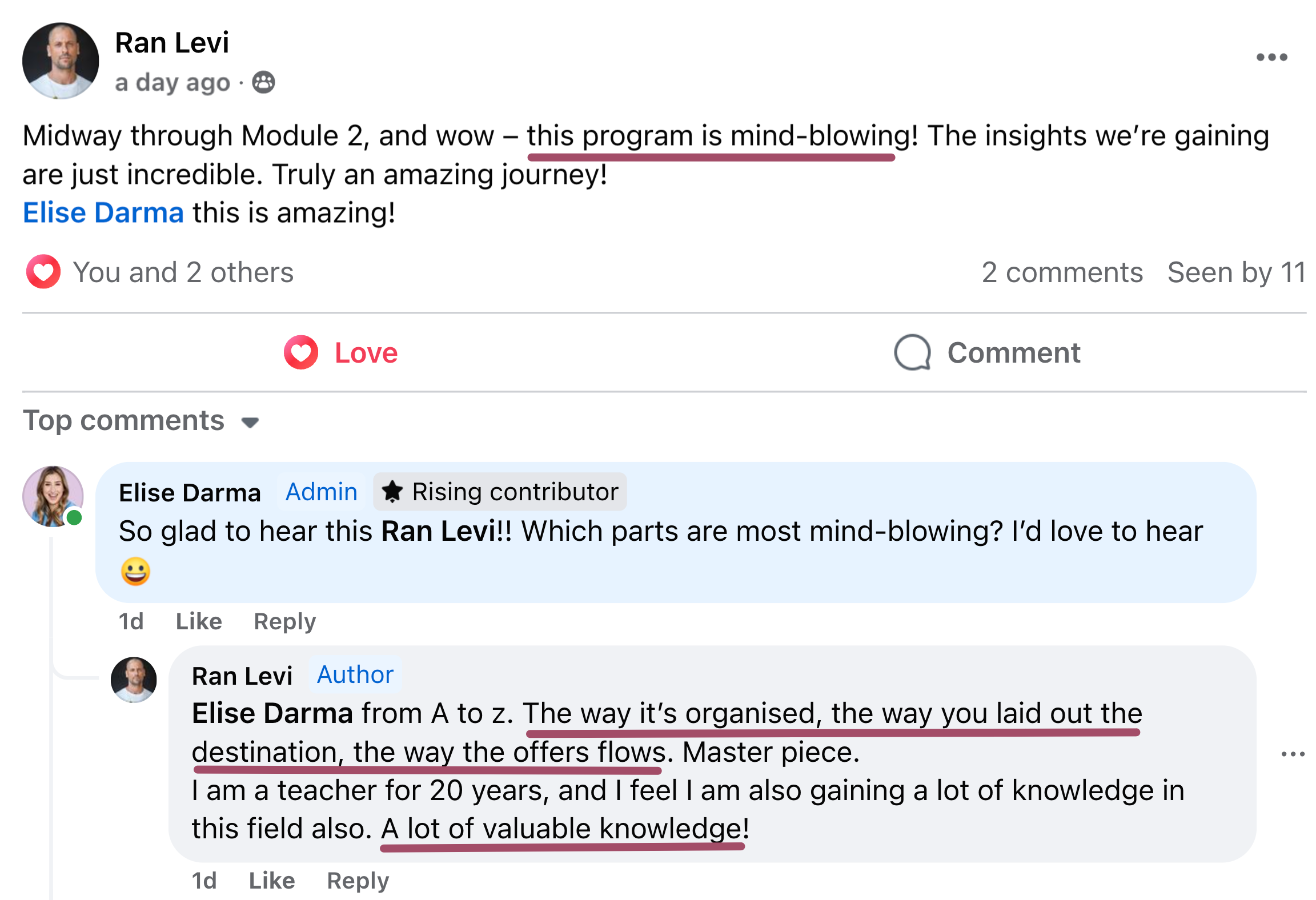Open the tagged Elise Darma link in post text
1316x900 pixels.
(x=103, y=213)
